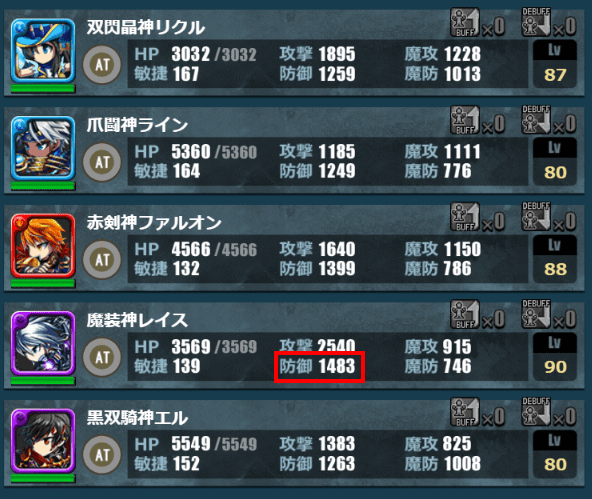This screenshot has width=592, height=499.
Task: Click the 爪闘神ライン character portrait
Action: pos(43,148)
